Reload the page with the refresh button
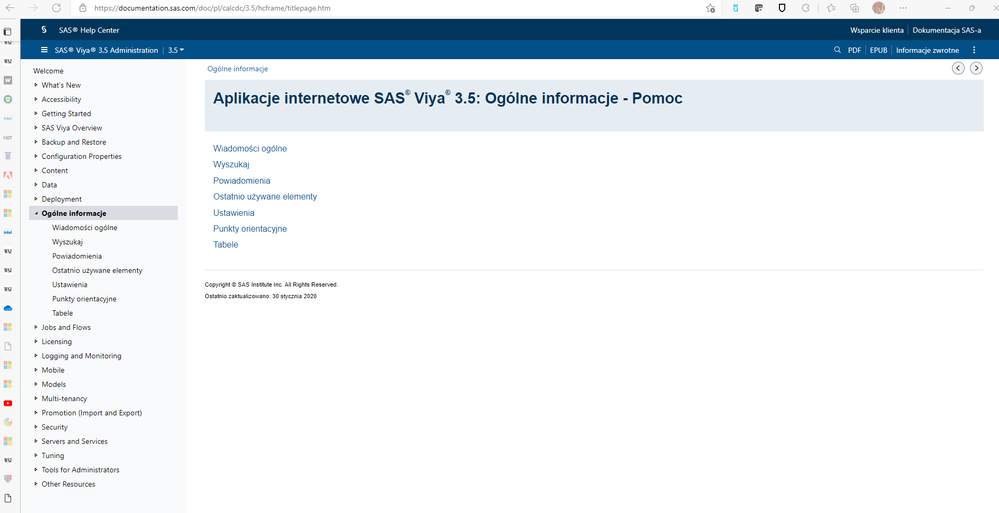Image resolution: width=999 pixels, height=513 pixels. (x=56, y=8)
